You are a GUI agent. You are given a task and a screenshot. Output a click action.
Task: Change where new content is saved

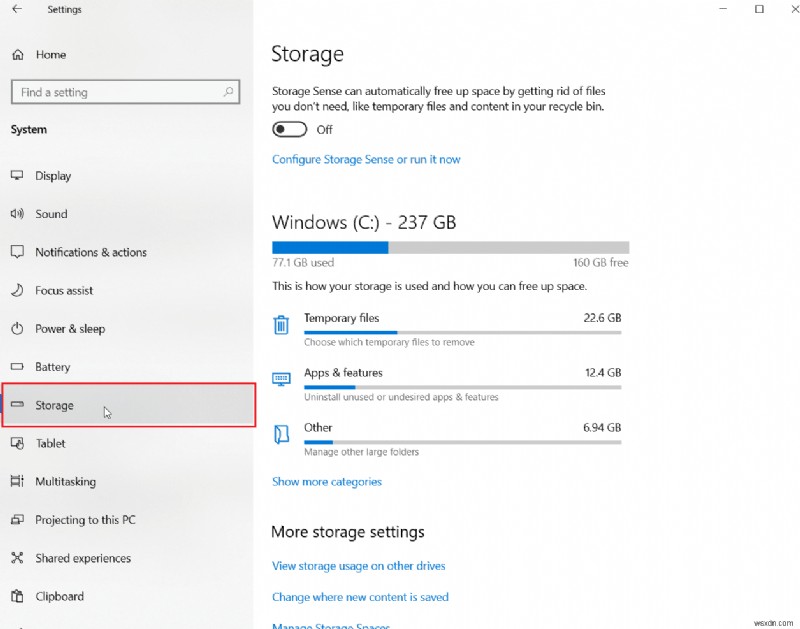pyautogui.click(x=360, y=597)
